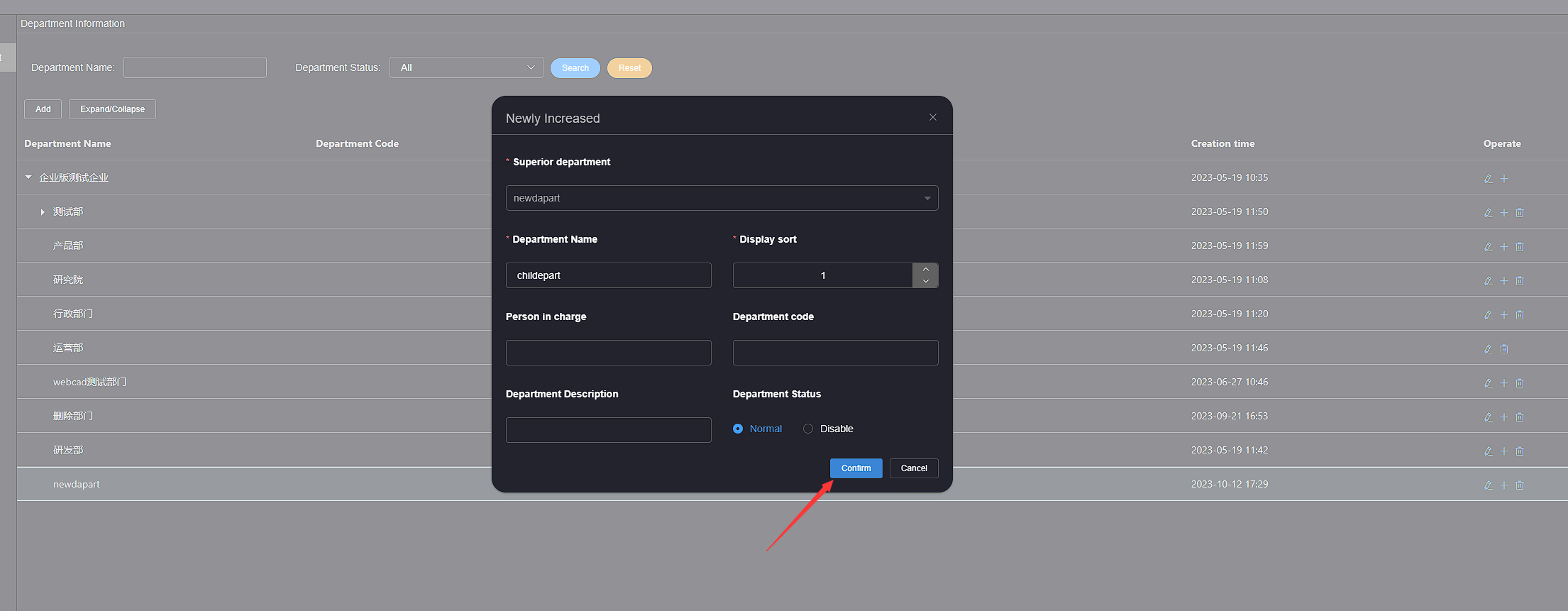Delete the 运营部 department row

point(1503,349)
